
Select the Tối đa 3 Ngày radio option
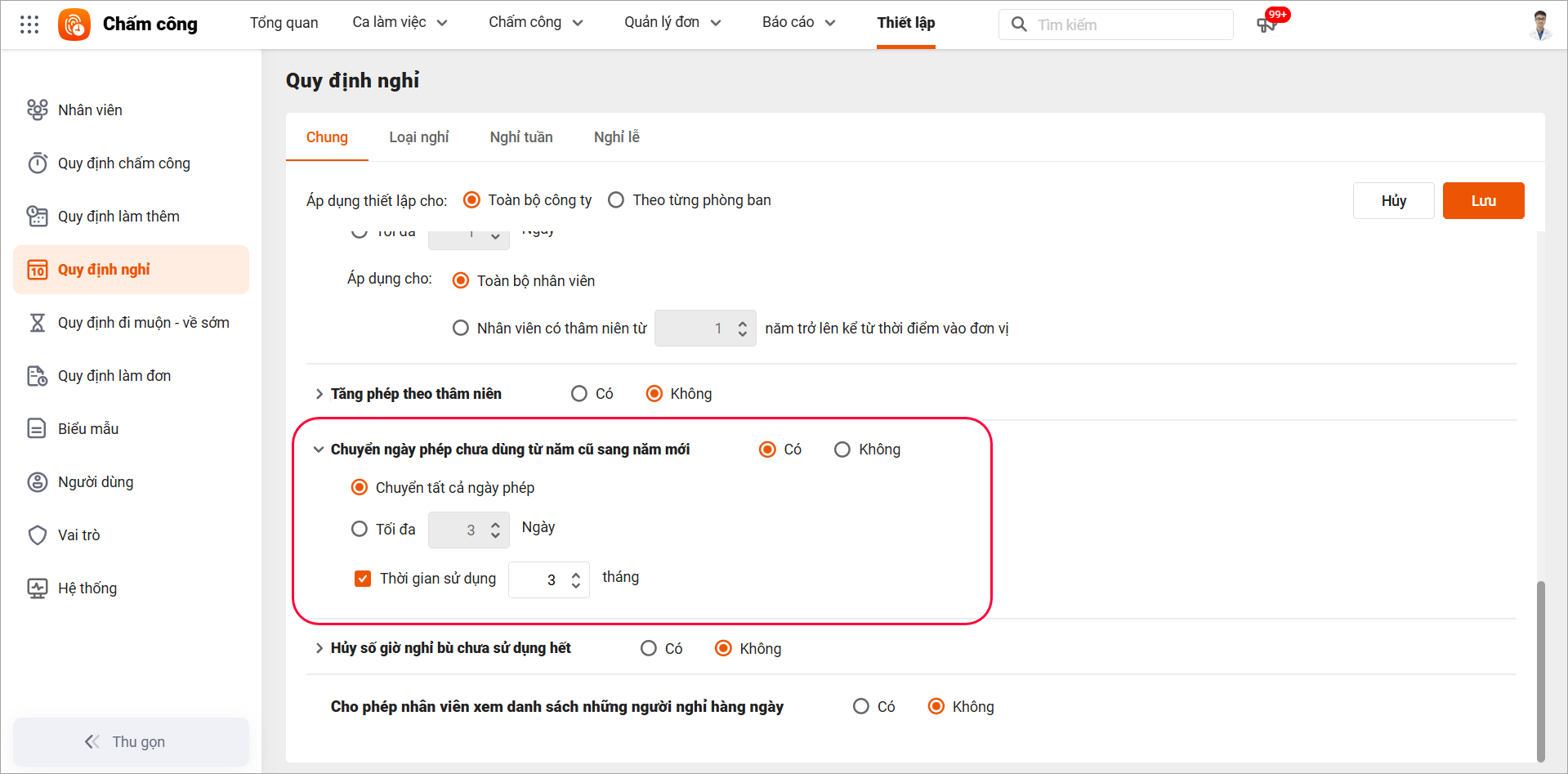(360, 529)
